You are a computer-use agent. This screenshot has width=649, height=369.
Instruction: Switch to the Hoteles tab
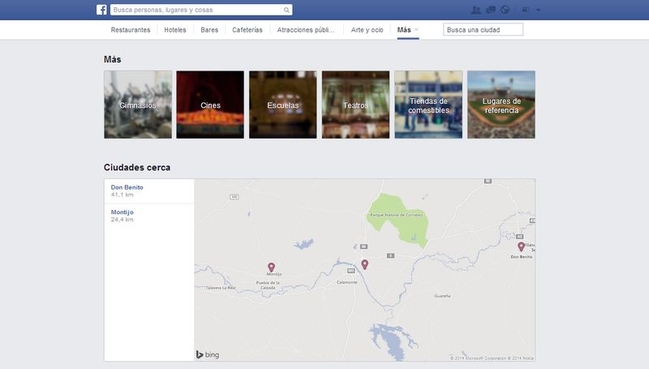[175, 30]
